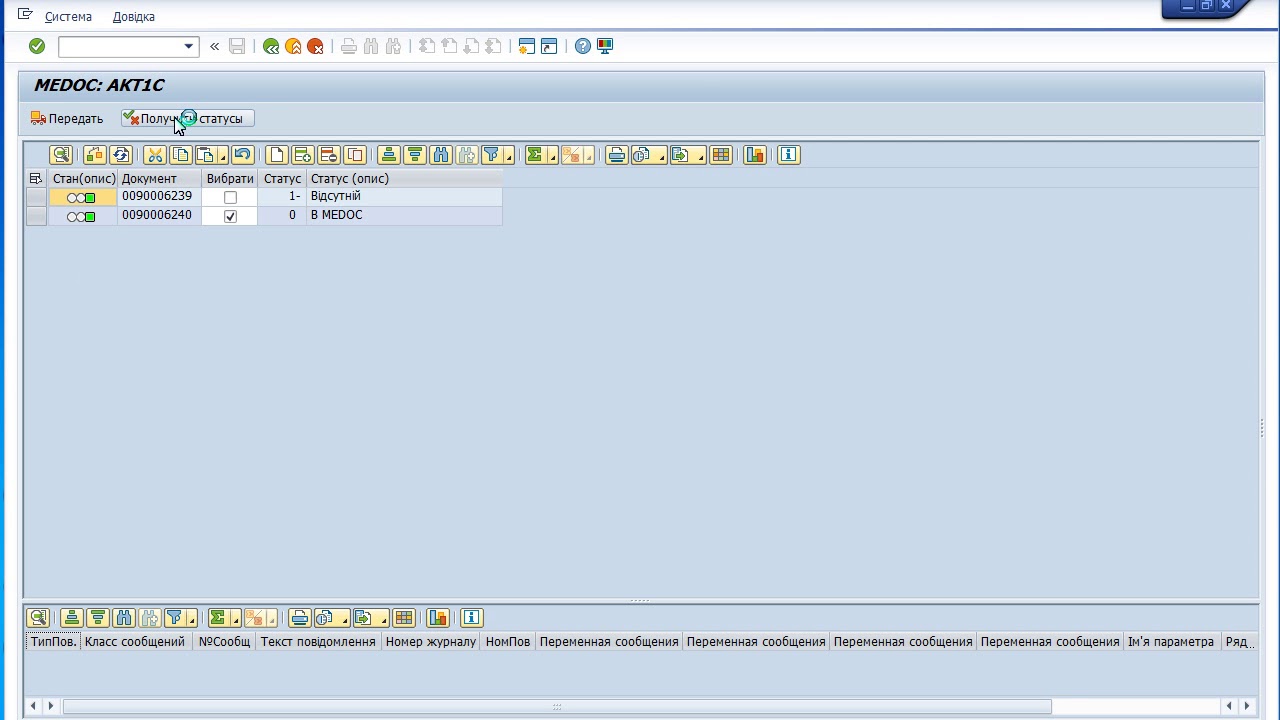Click the 'В MEDOC' status cell
The width and height of the screenshot is (1280, 720).
(x=404, y=216)
